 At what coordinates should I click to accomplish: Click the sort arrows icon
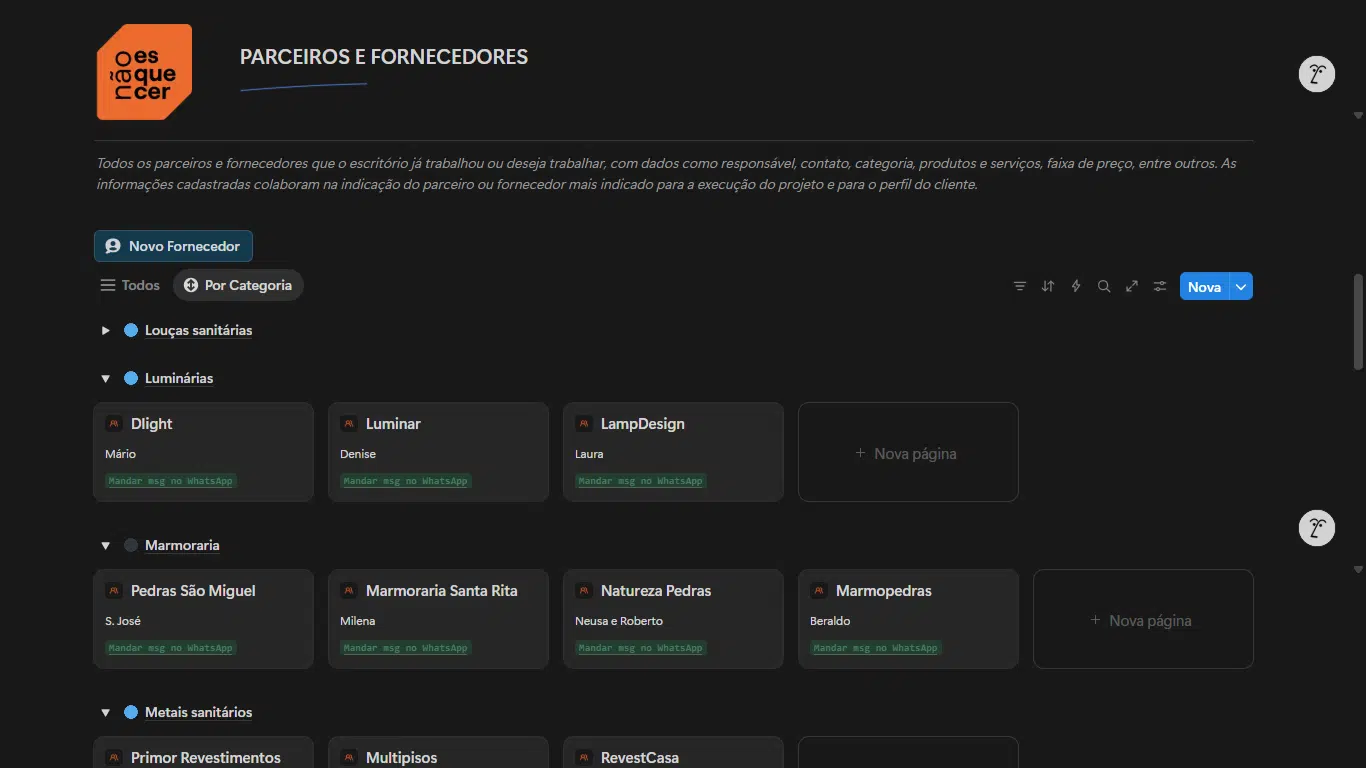[x=1048, y=286]
